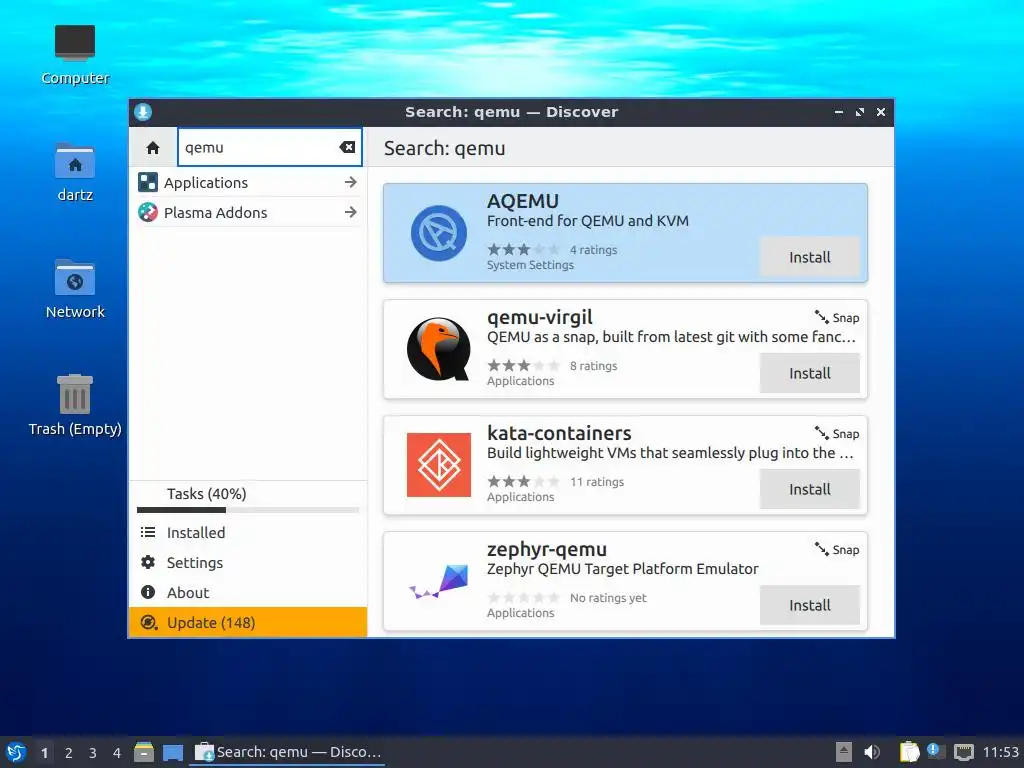Click kata-containers star rating

[524, 482]
